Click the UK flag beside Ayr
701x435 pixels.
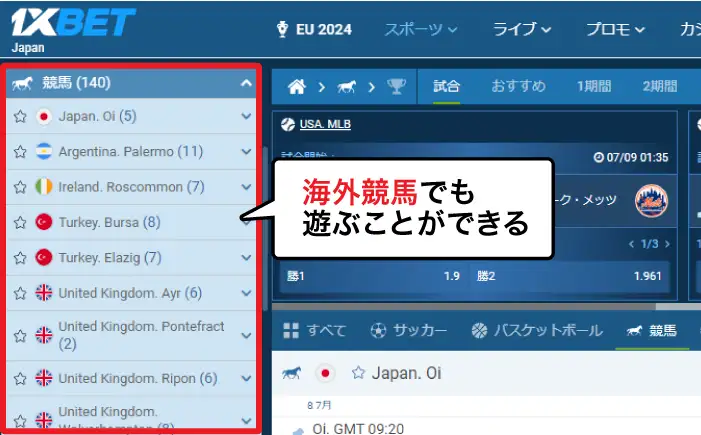tap(44, 293)
